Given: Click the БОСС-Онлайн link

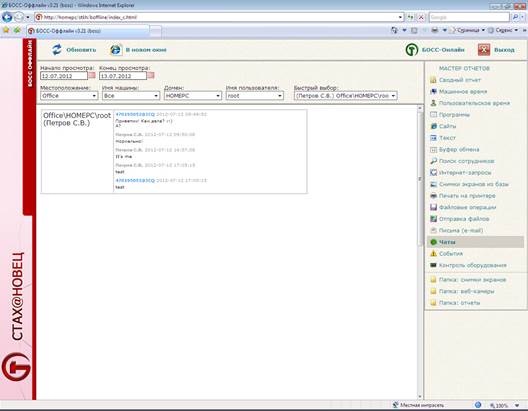Looking at the screenshot, I should pos(443,50).
